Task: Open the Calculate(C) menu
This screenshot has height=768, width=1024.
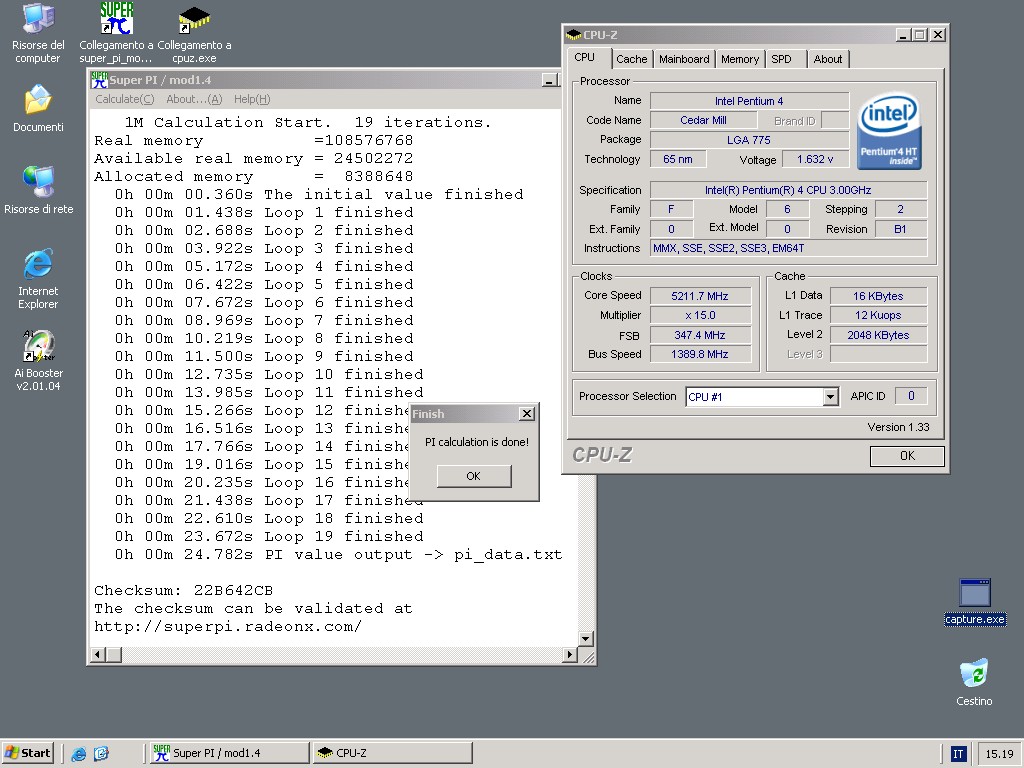Action: click(x=125, y=99)
